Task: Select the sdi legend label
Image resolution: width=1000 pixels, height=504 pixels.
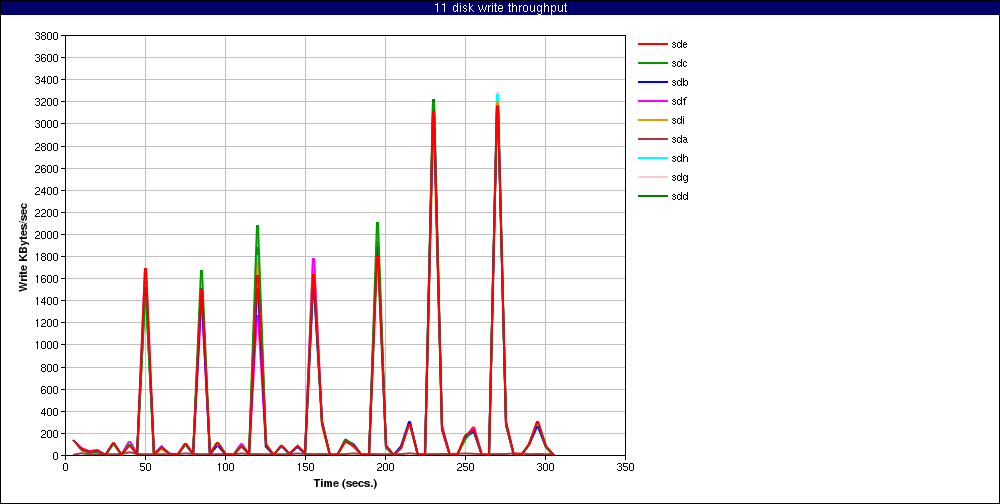Action: click(x=678, y=121)
